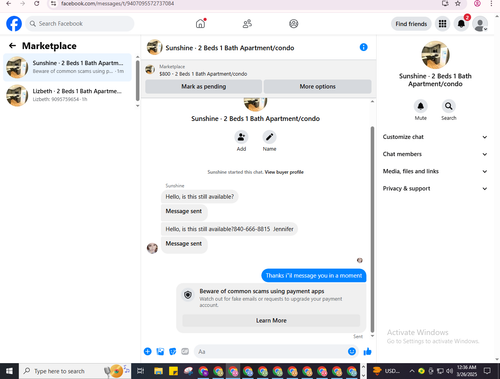
Task: Click the Mark as pending button
Action: pyautogui.click(x=203, y=87)
